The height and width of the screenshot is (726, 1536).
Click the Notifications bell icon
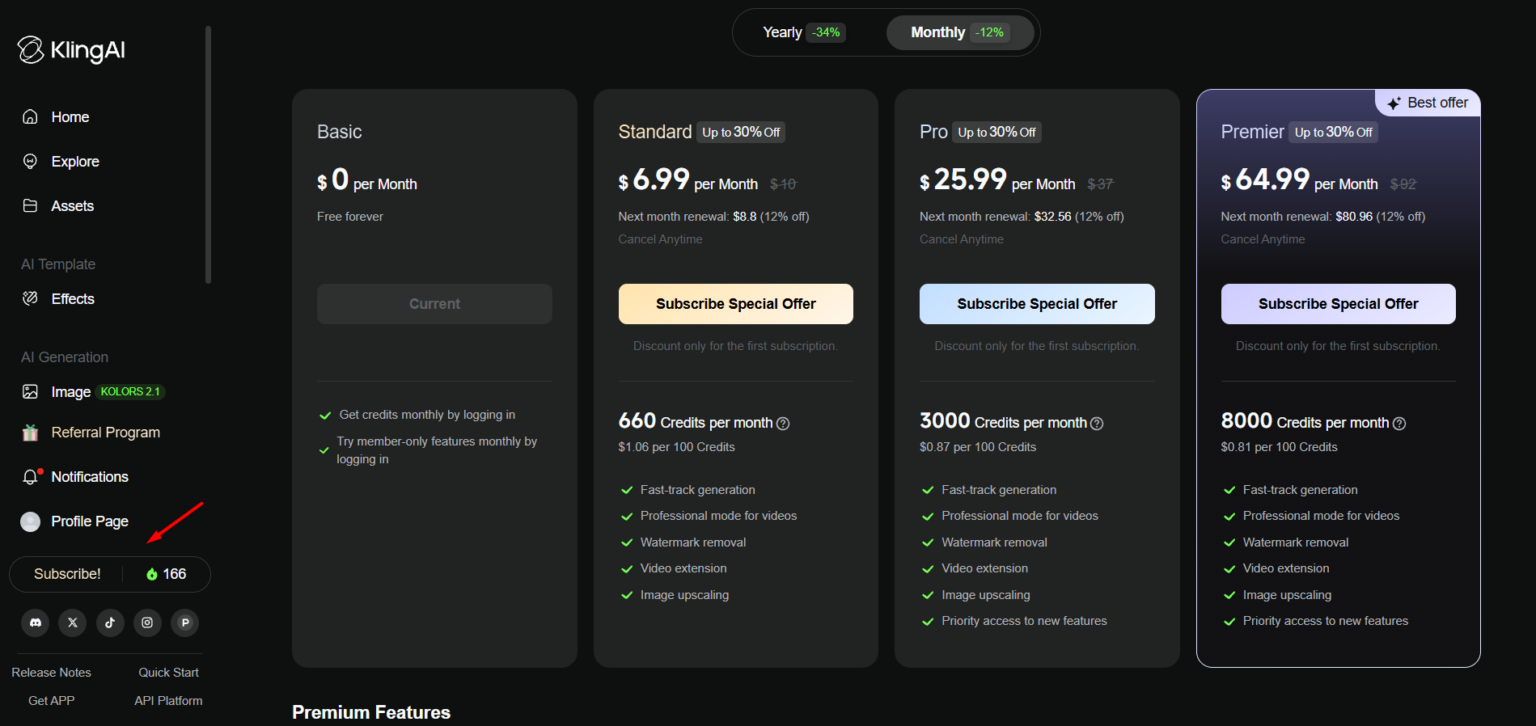click(x=31, y=477)
